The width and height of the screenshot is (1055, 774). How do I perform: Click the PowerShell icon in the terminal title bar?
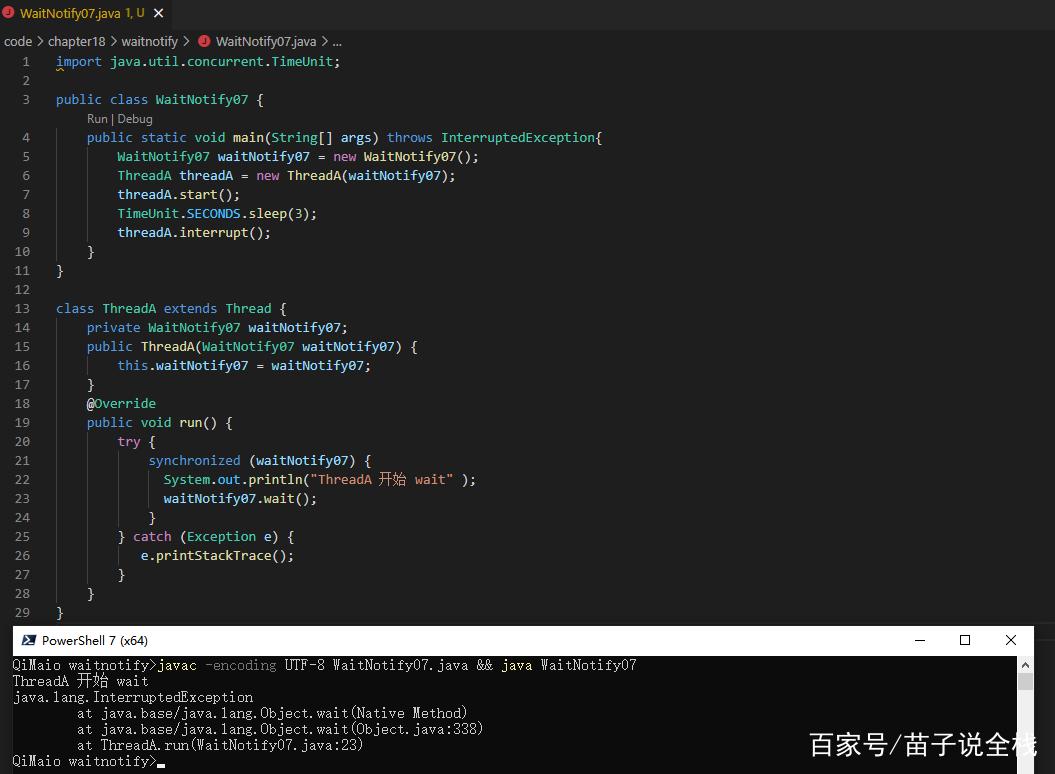pos(28,640)
